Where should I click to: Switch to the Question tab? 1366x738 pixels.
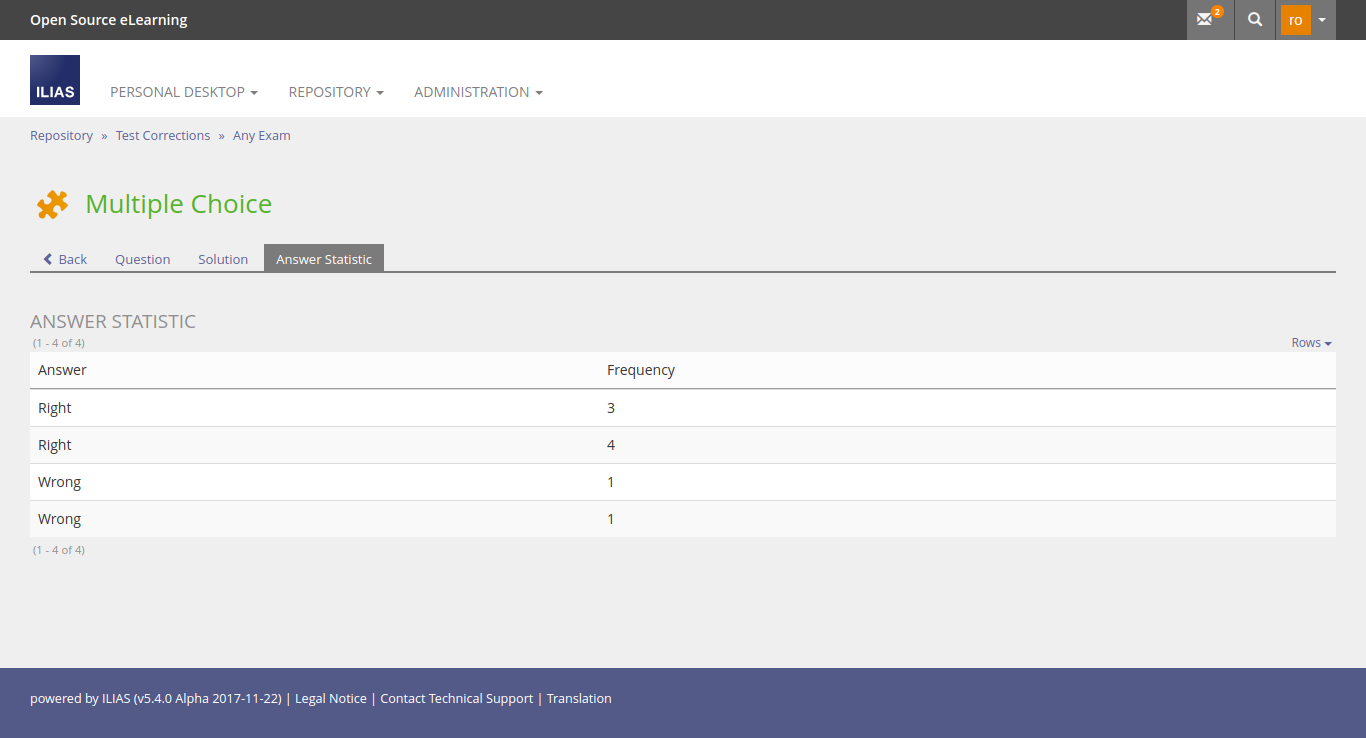[142, 259]
